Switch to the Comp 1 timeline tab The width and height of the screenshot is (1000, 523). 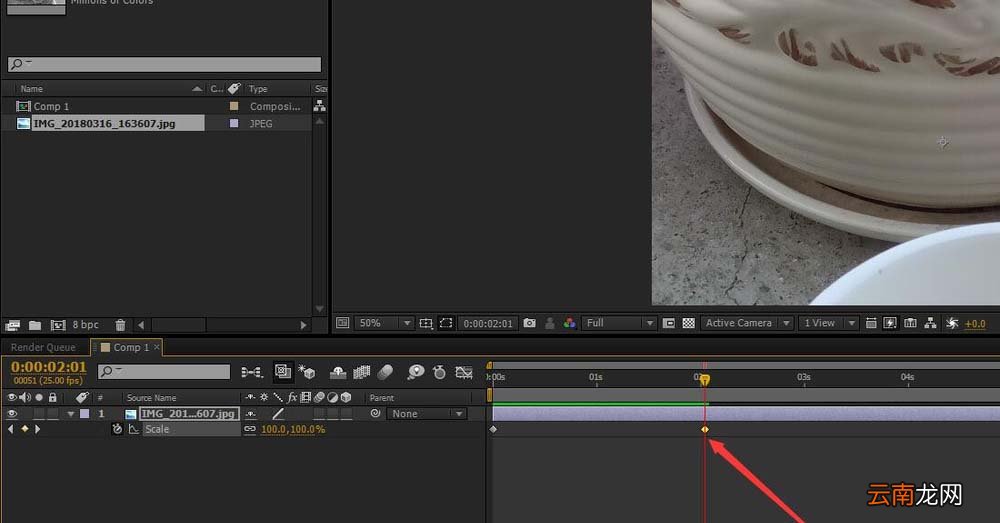[131, 347]
